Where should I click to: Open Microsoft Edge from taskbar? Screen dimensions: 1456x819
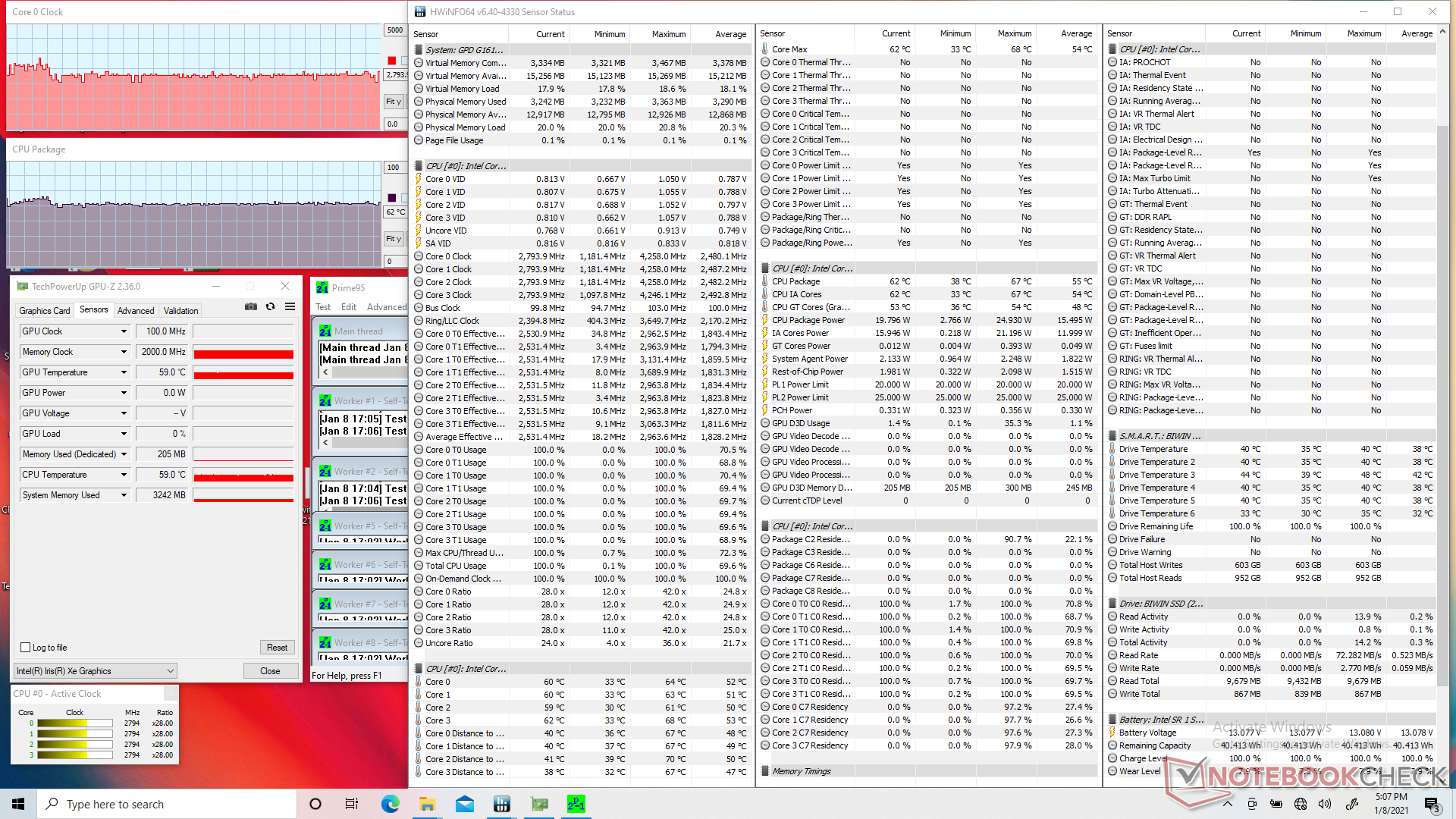click(391, 804)
